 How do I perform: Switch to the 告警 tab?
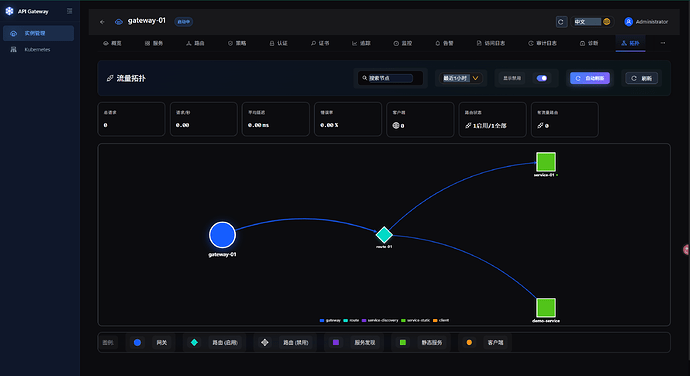coord(444,43)
